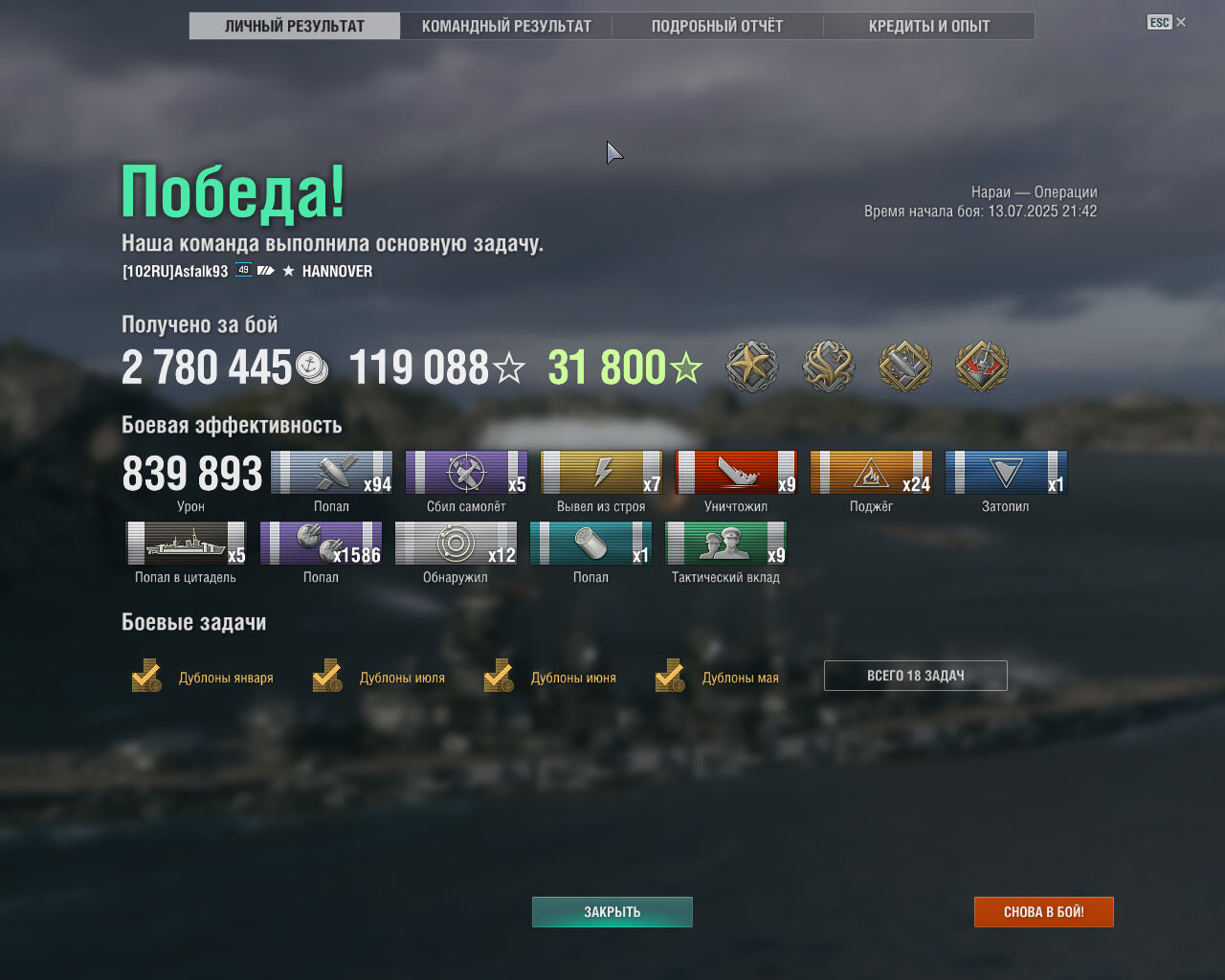
Task: Click the Снова в бой! button
Action: tap(1044, 912)
